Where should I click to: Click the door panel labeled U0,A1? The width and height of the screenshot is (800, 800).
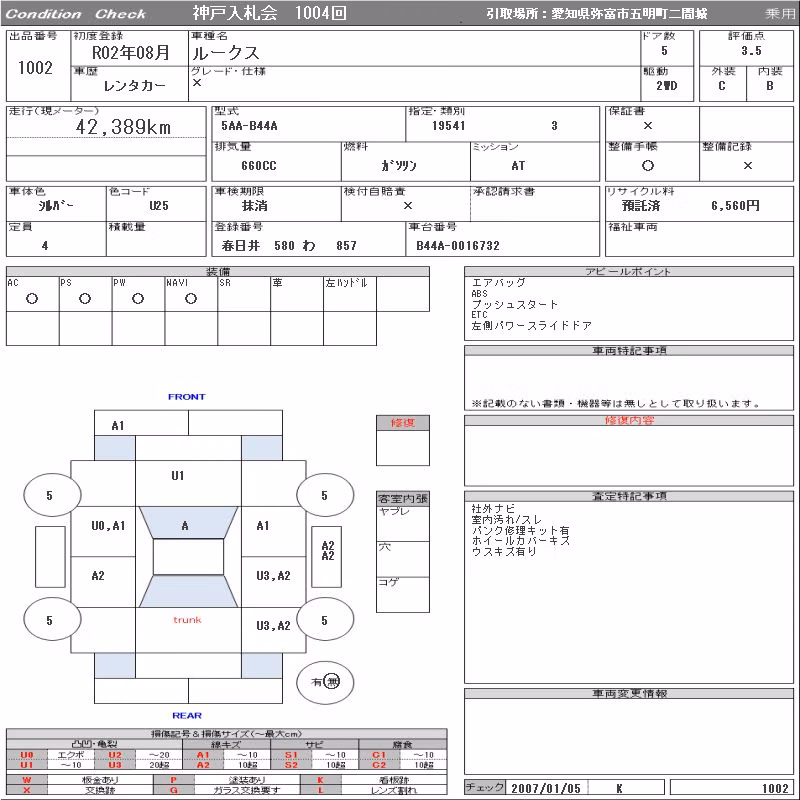[x=103, y=531]
